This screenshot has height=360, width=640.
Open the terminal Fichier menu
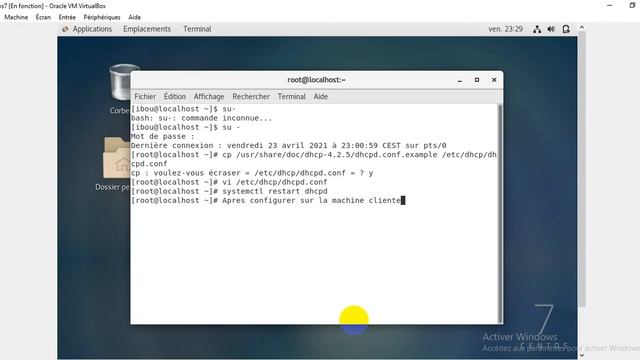(145, 97)
